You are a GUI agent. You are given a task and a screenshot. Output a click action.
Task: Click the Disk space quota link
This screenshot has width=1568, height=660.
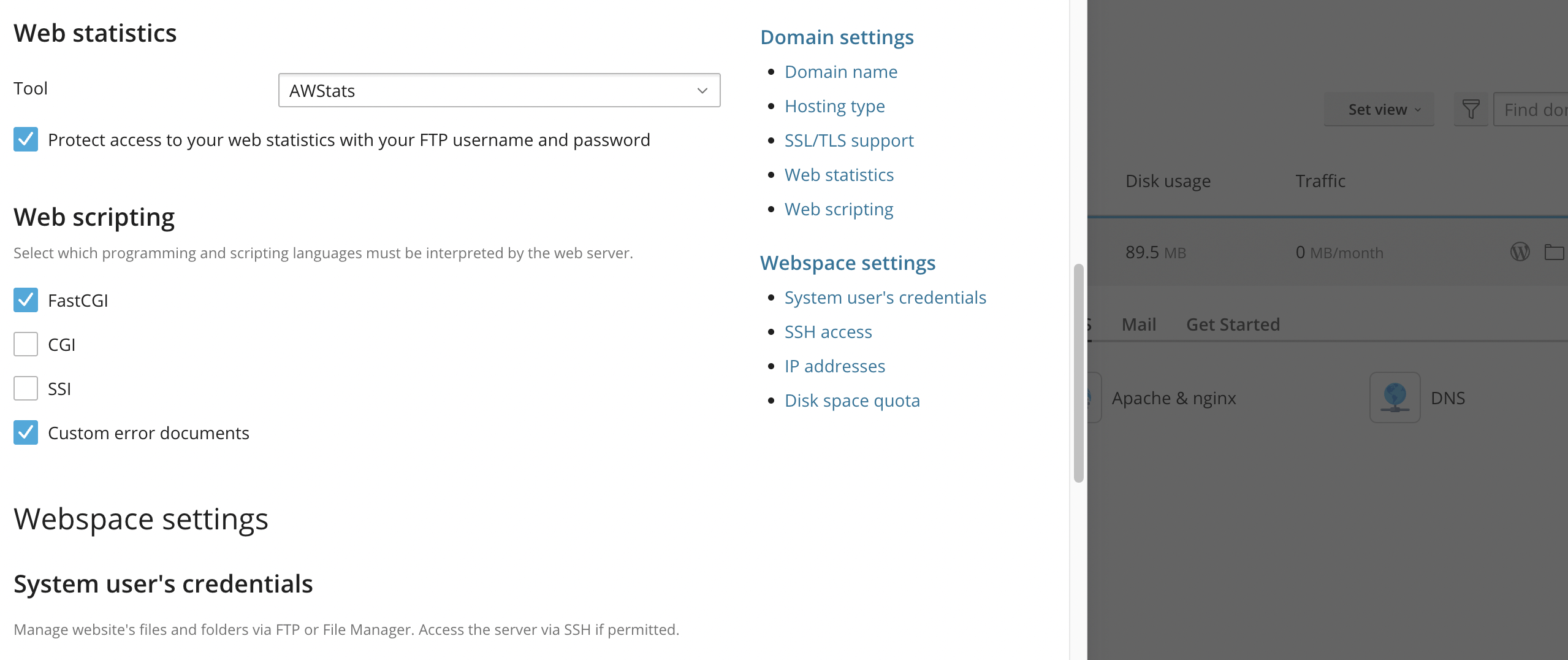coord(852,400)
